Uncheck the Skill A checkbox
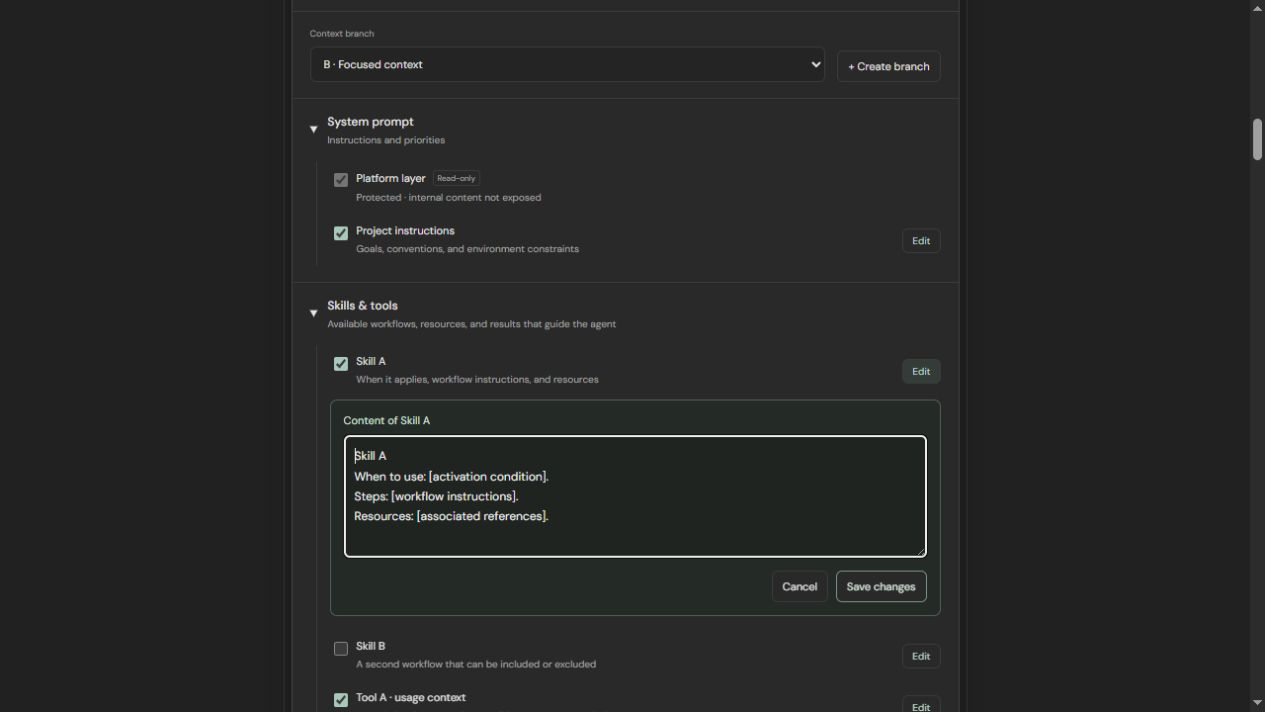This screenshot has width=1265, height=712. [341, 364]
